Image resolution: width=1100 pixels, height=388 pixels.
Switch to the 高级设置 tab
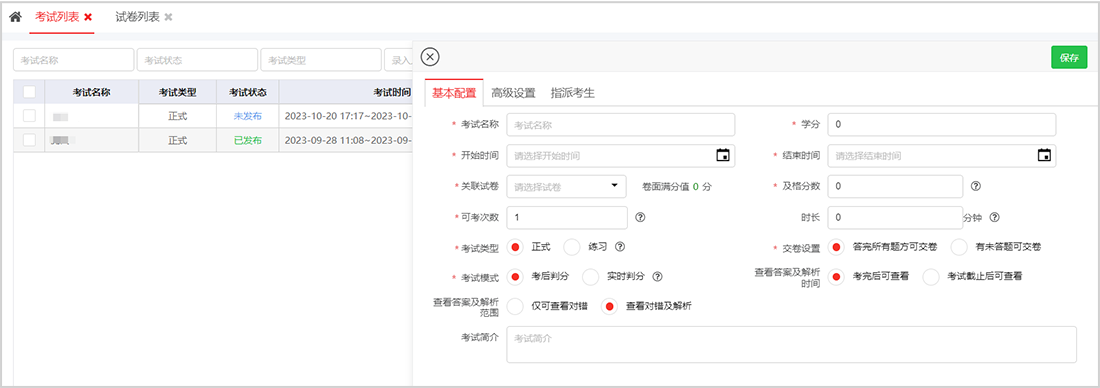[x=514, y=93]
